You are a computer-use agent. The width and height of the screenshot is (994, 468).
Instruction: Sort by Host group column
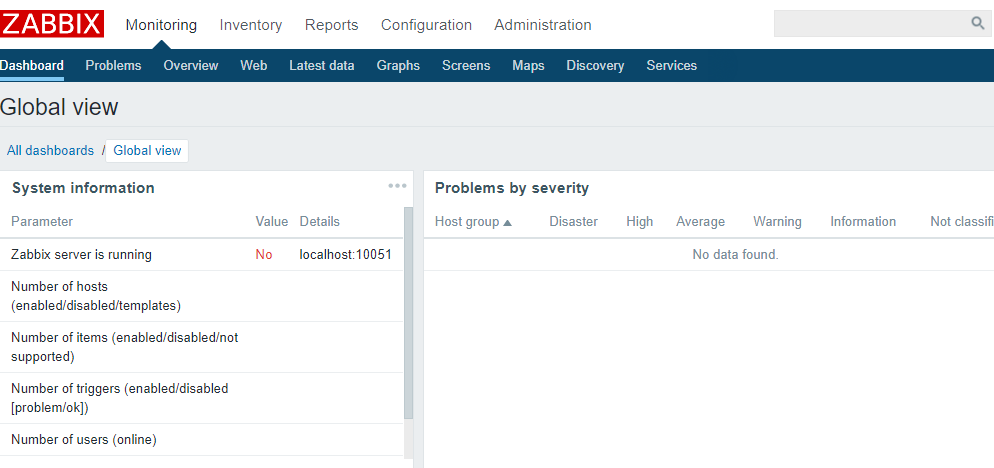click(x=473, y=222)
